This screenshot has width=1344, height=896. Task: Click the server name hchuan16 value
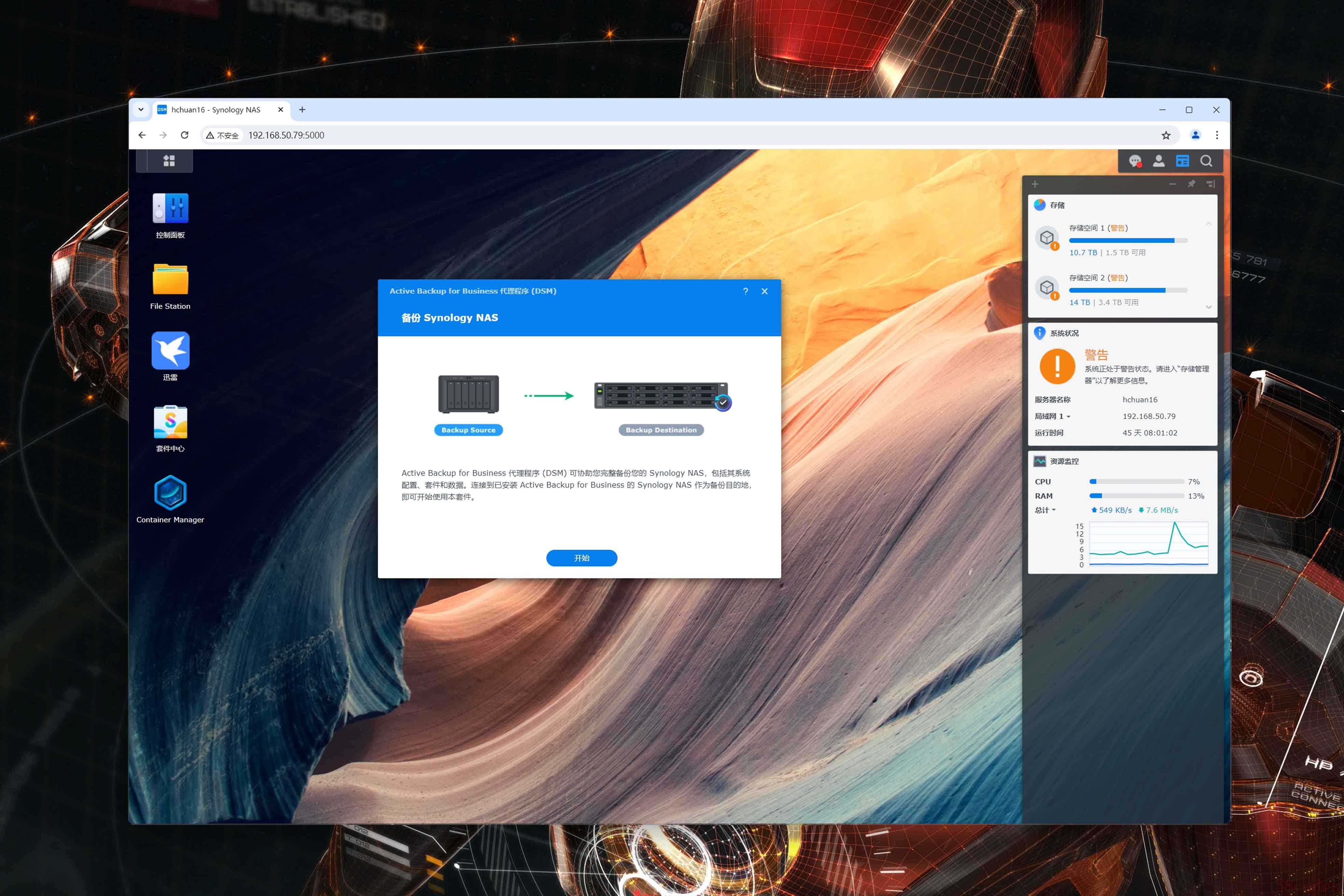pyautogui.click(x=1140, y=400)
